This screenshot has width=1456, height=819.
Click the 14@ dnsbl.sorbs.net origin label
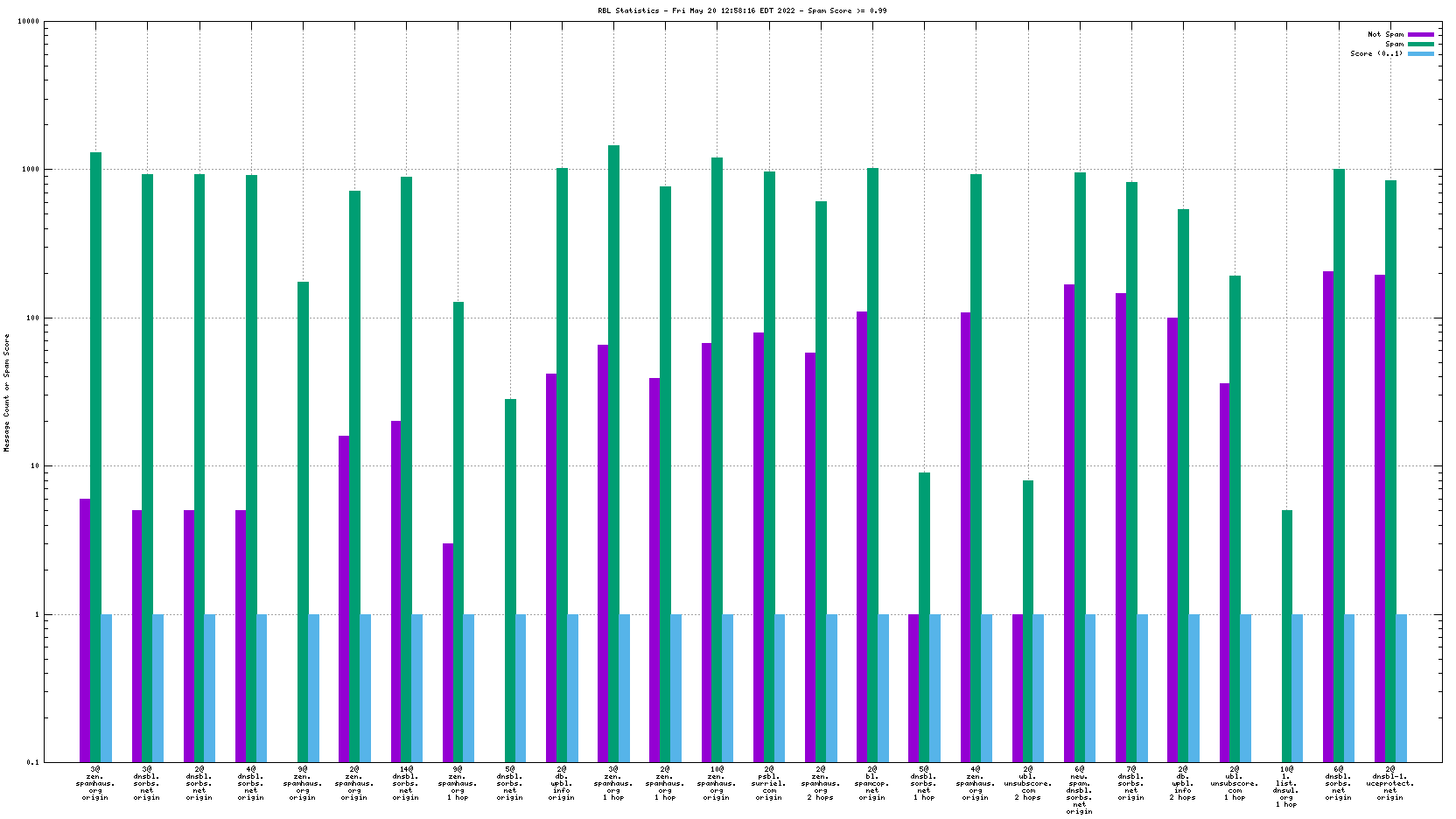(406, 783)
